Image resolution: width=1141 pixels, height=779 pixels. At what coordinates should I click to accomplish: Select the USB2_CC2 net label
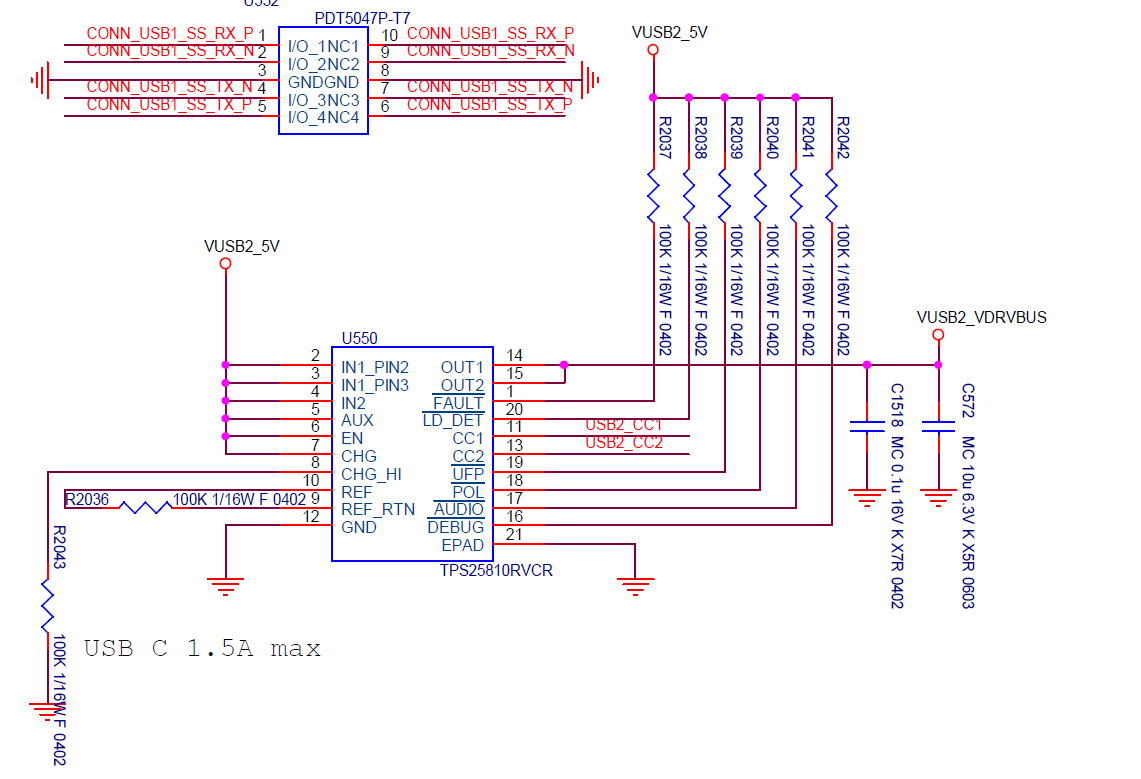click(624, 443)
